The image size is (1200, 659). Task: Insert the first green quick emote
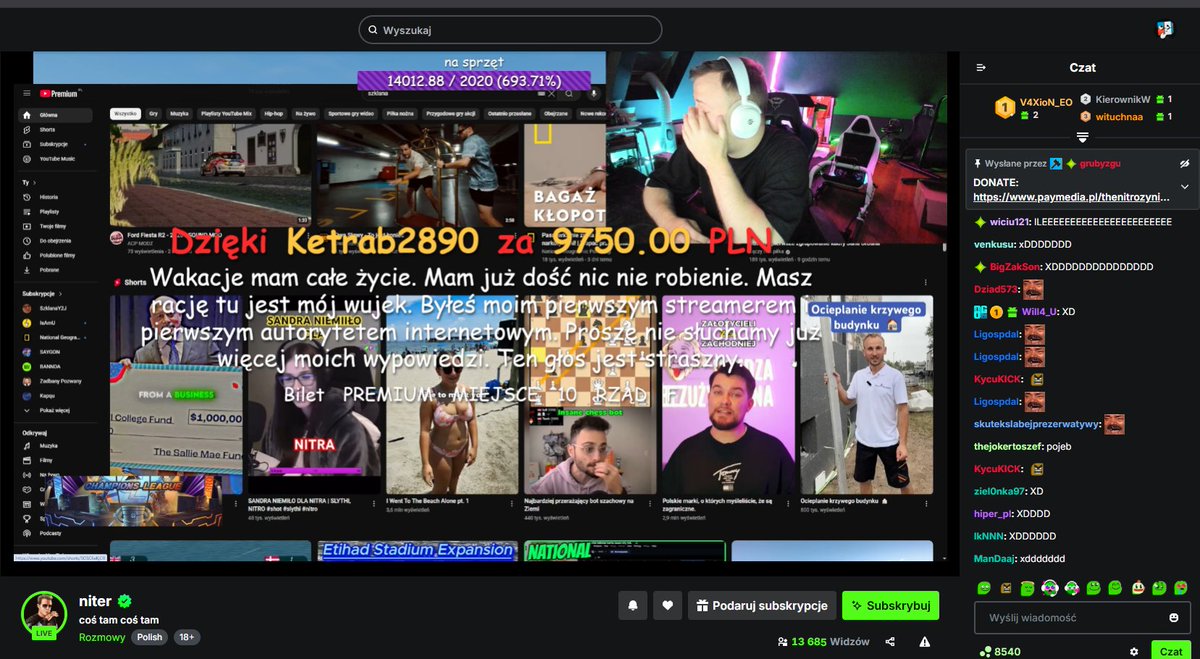(x=983, y=587)
